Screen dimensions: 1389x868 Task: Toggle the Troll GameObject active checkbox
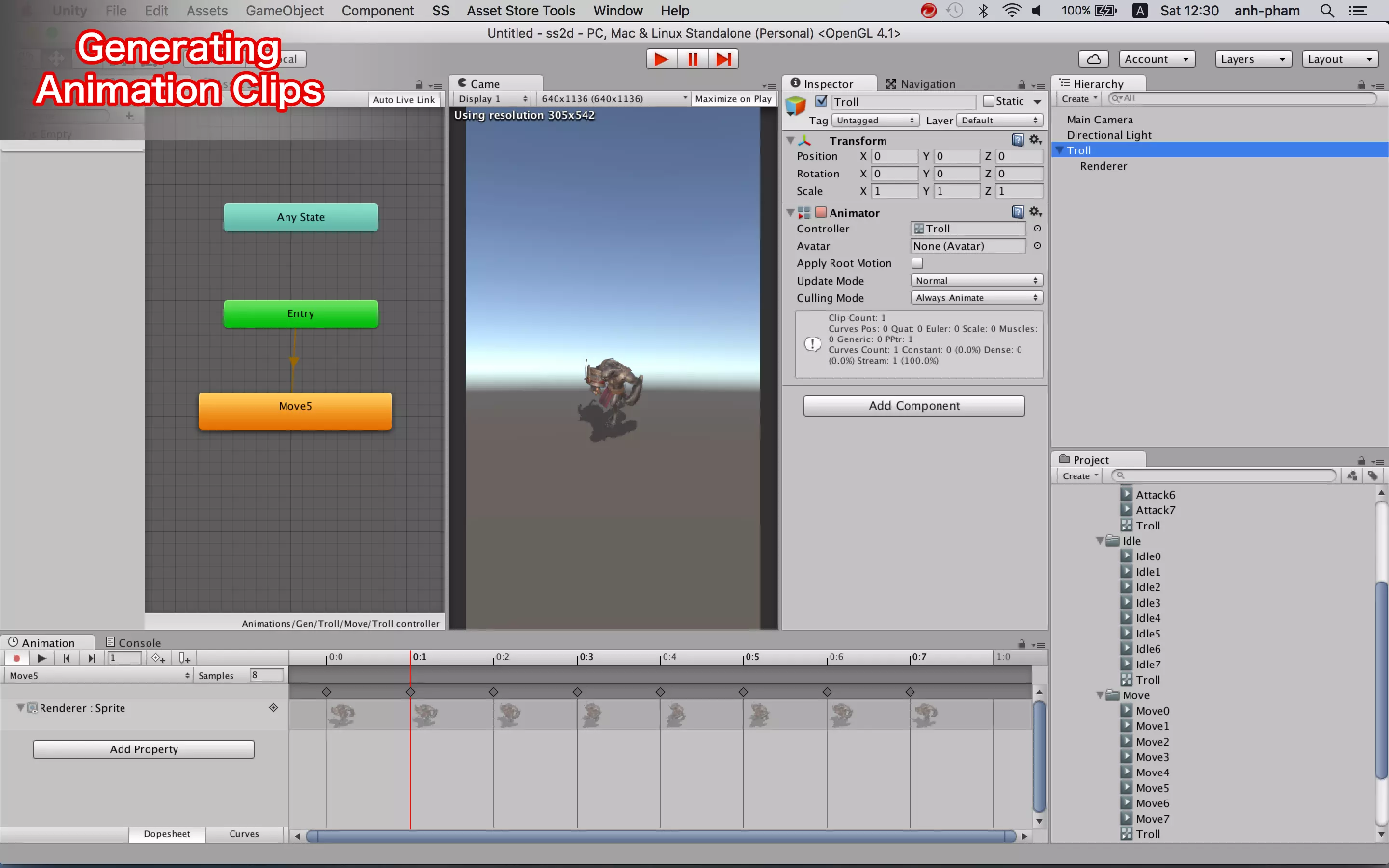821,101
